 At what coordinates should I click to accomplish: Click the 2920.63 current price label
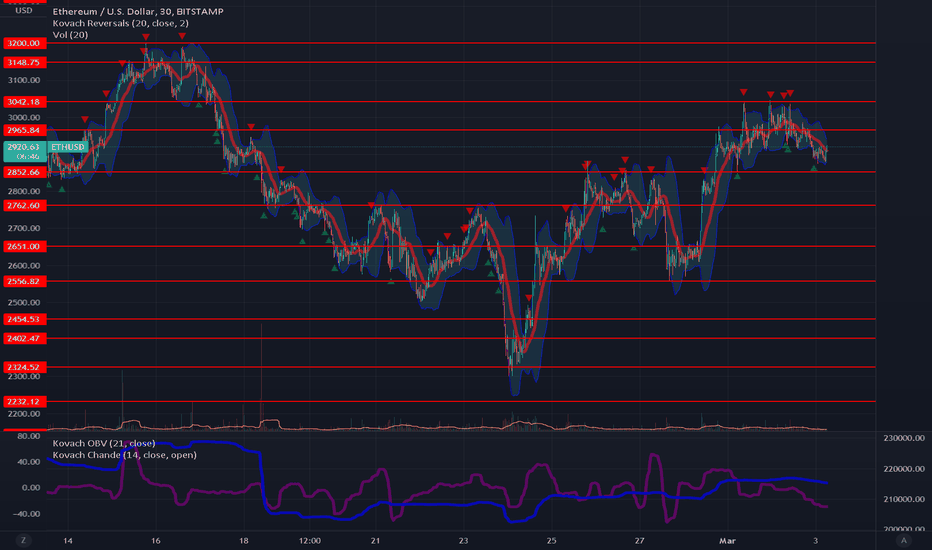[24, 152]
